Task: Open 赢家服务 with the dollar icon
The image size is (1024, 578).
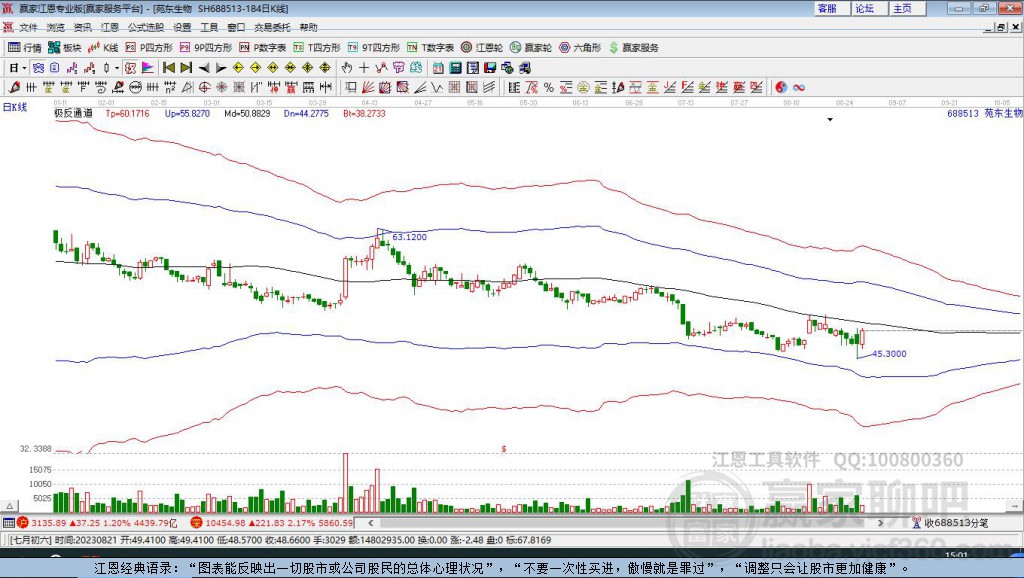Action: click(x=633, y=48)
